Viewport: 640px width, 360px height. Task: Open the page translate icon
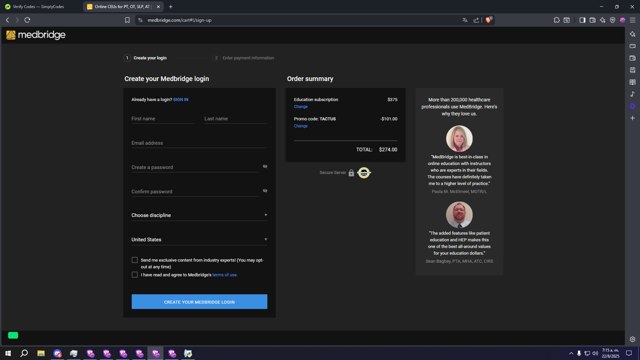click(465, 20)
